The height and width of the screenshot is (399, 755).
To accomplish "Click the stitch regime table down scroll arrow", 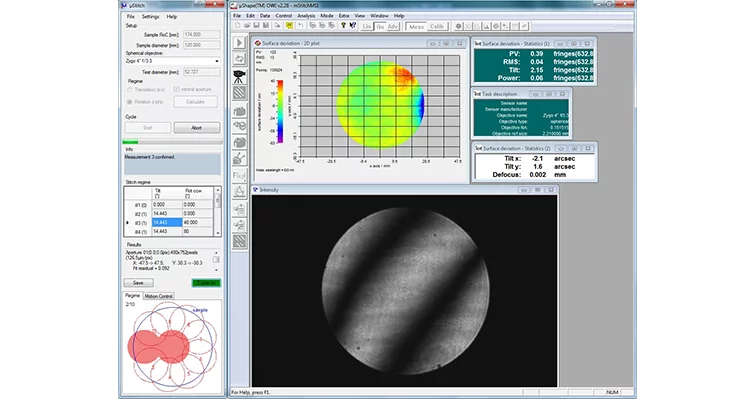I will pyautogui.click(x=218, y=233).
